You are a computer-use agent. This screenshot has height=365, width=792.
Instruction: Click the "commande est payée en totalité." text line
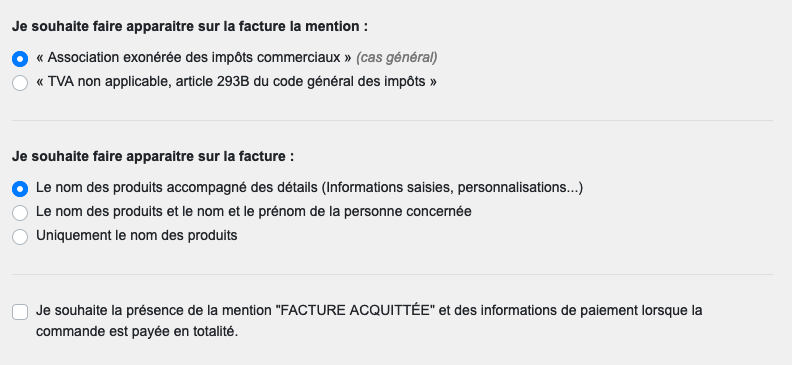coord(137,332)
